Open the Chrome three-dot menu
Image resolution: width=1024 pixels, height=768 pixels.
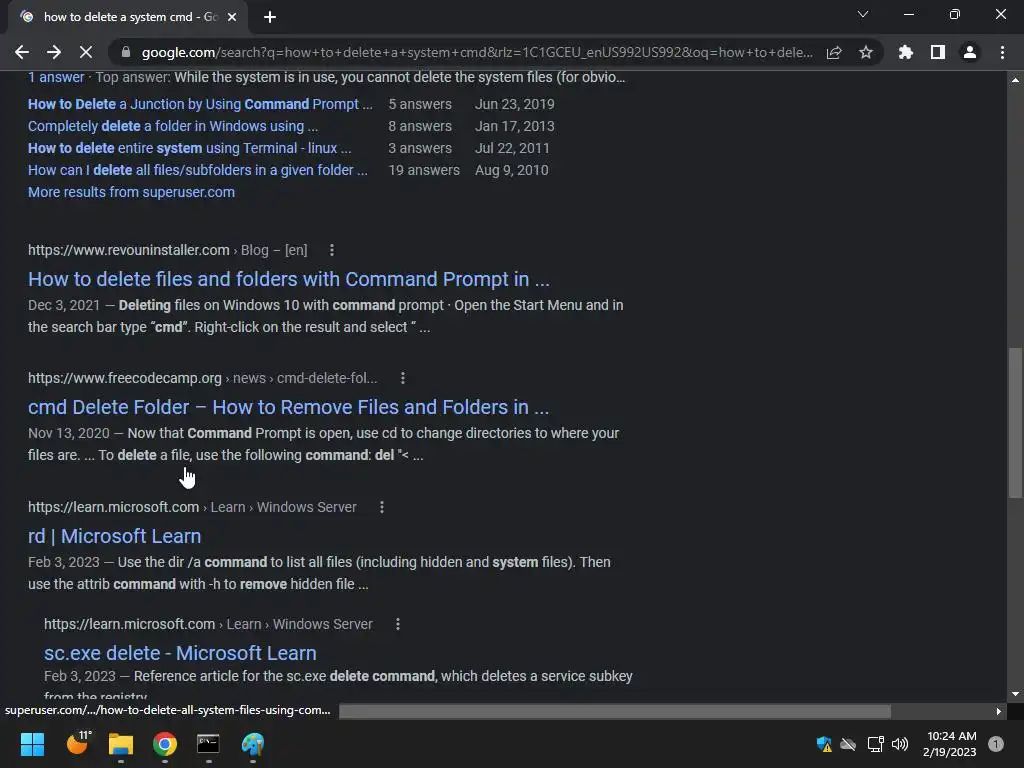(1002, 52)
